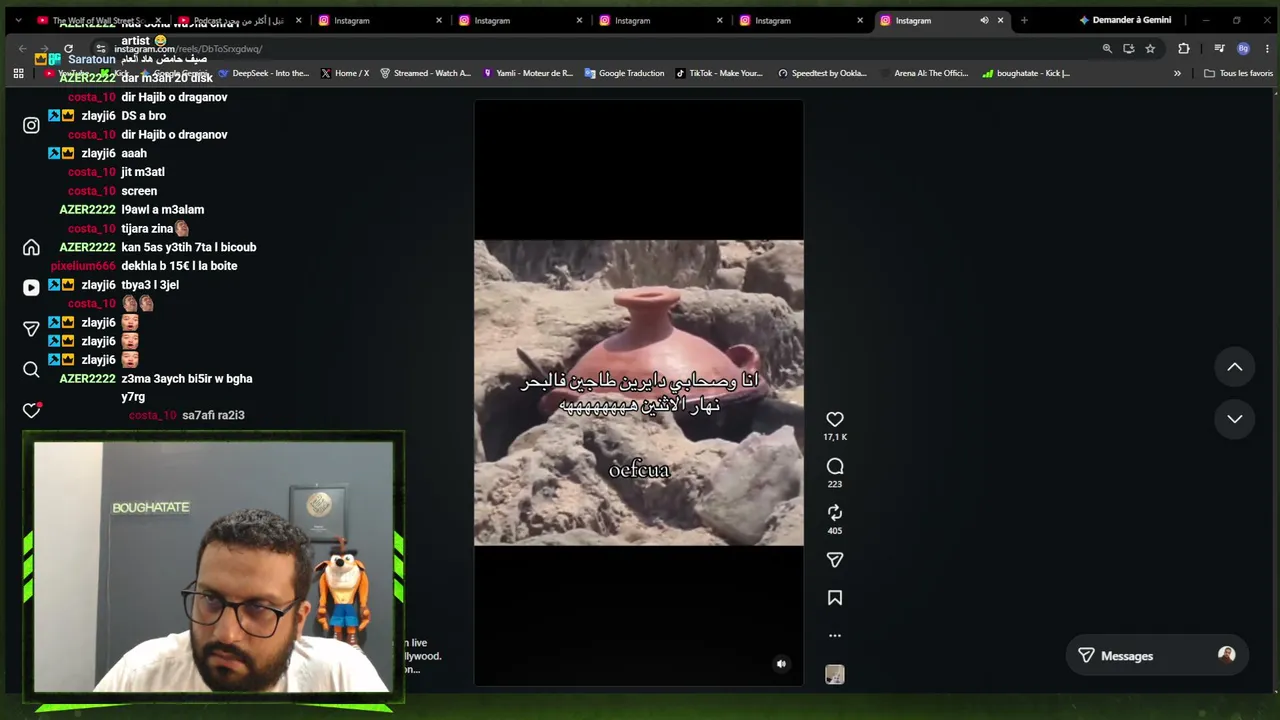Open DeepSeek bookmark
The image size is (1280, 720).
264,73
